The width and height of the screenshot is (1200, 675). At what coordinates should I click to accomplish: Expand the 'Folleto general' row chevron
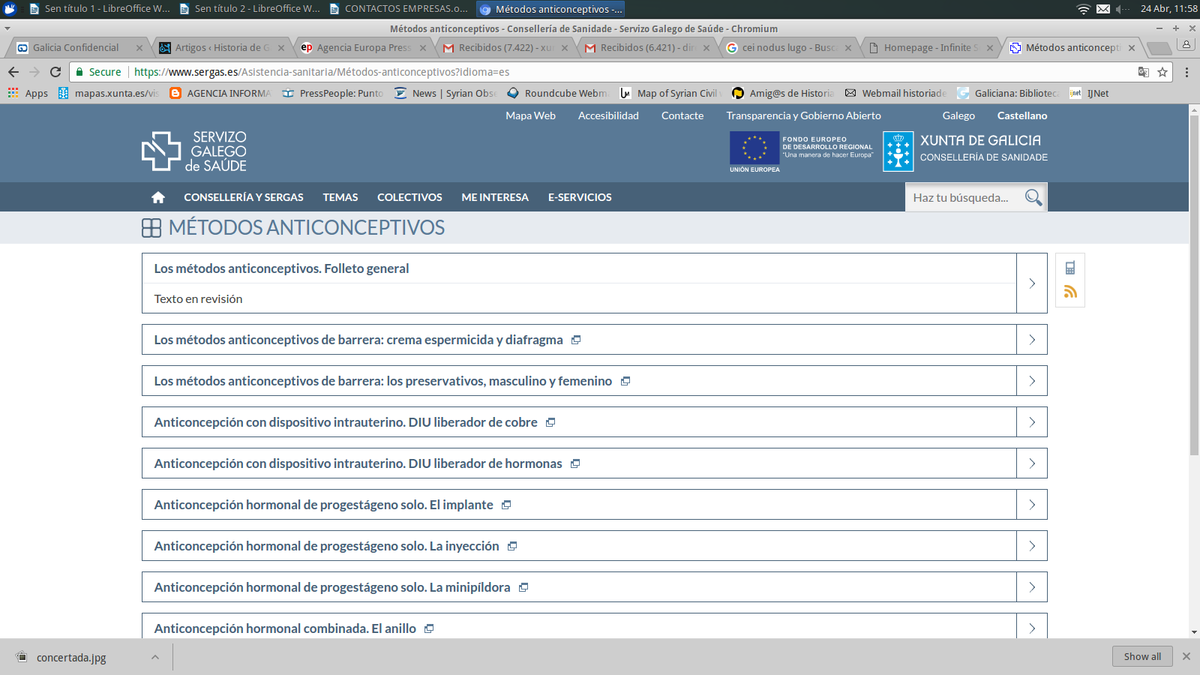[x=1032, y=283]
